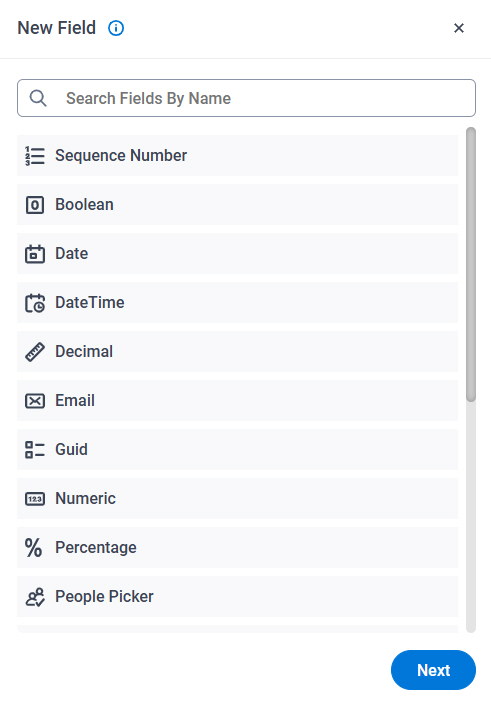Click the Percentage symbol icon

coord(34,548)
